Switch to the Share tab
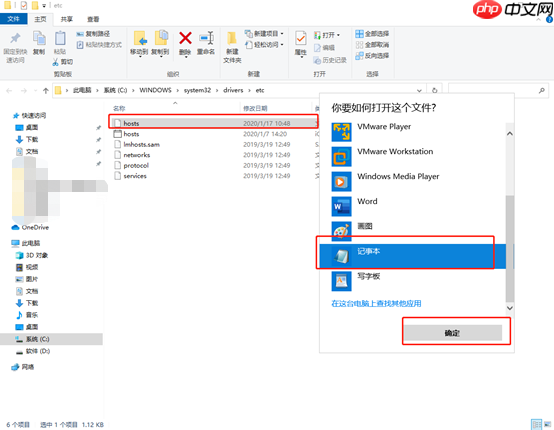The image size is (554, 430). click(66, 19)
